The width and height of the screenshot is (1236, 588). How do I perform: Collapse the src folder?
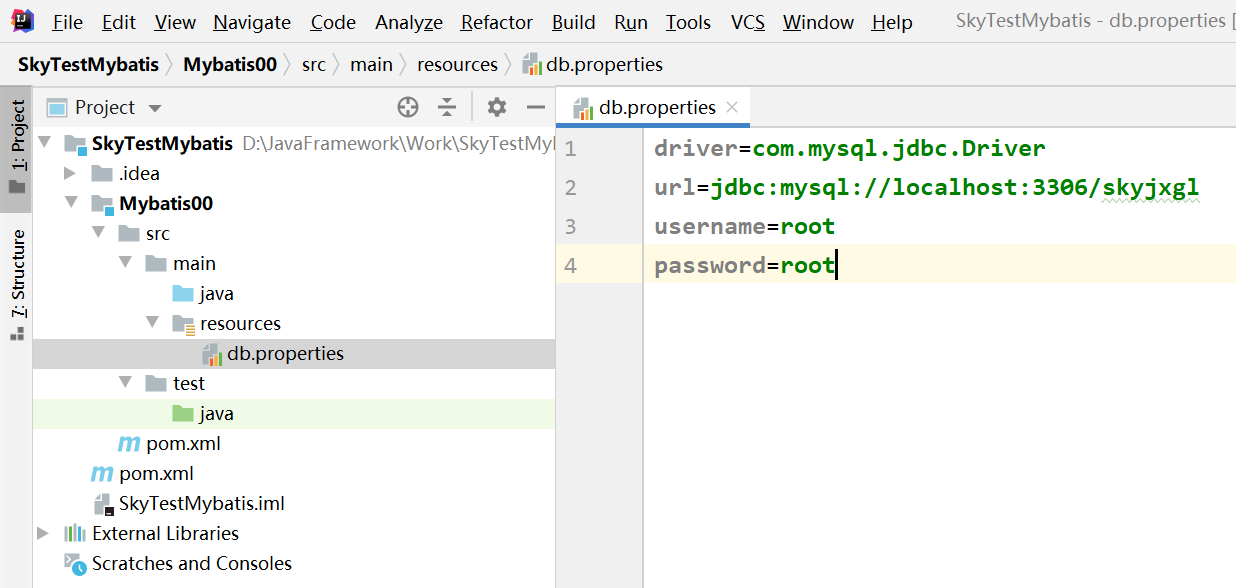click(98, 233)
